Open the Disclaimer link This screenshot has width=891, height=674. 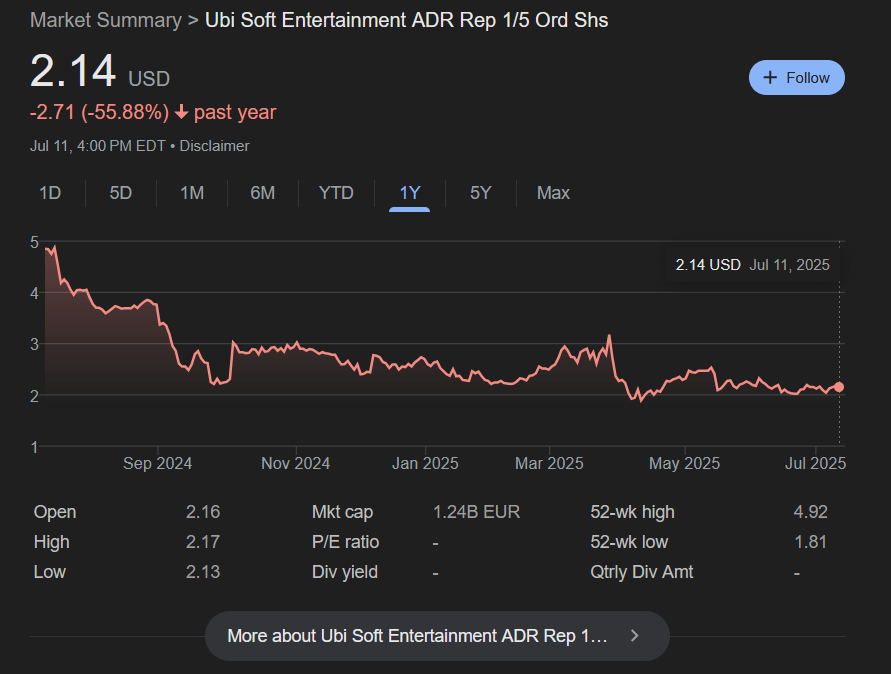tap(214, 146)
